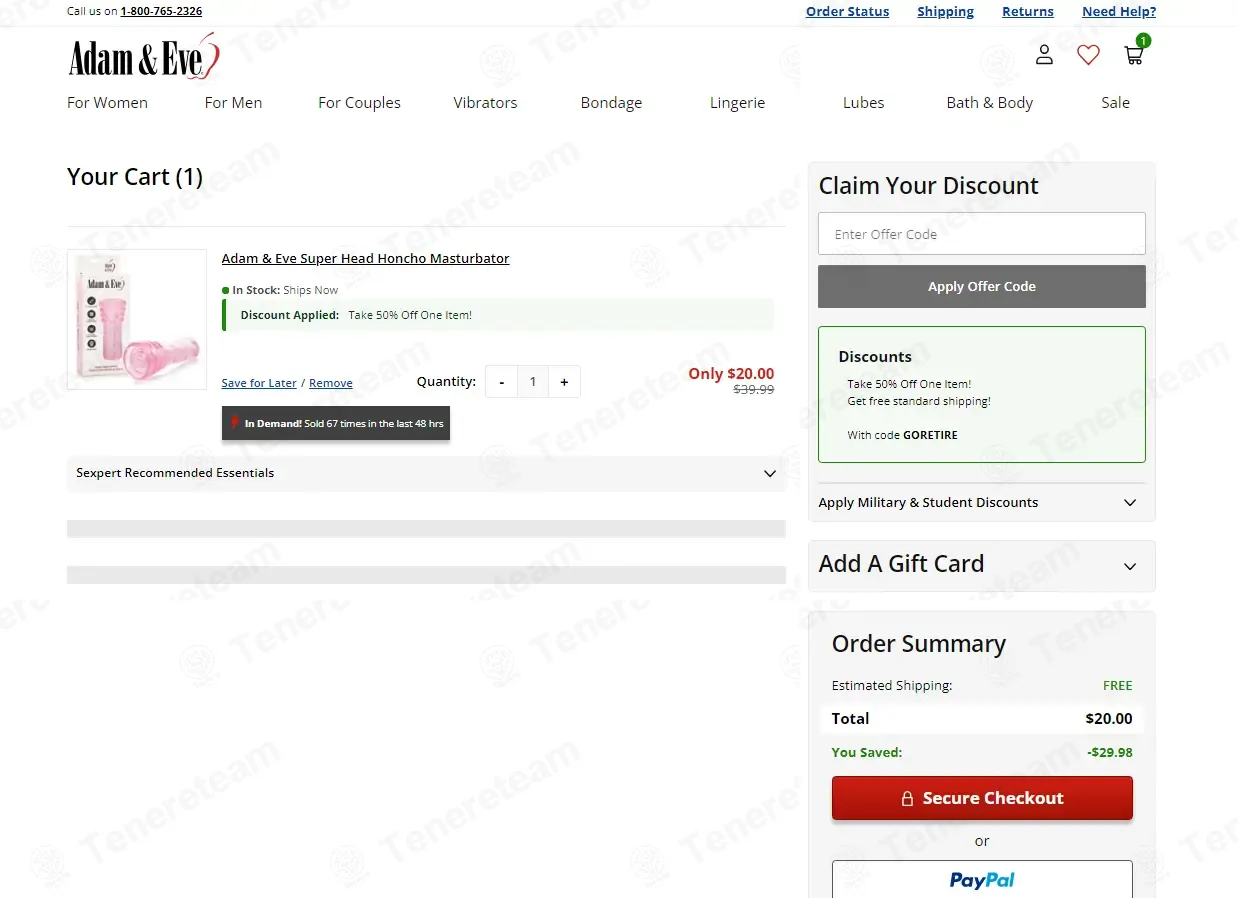Expand Apply Military & Student Discounts
The image size is (1238, 898).
[x=981, y=502]
